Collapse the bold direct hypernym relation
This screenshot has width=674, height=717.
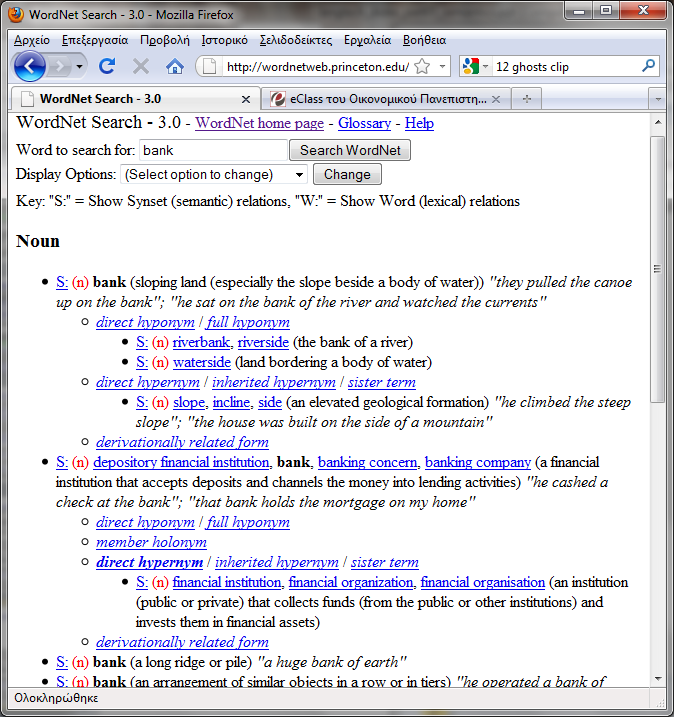point(149,562)
